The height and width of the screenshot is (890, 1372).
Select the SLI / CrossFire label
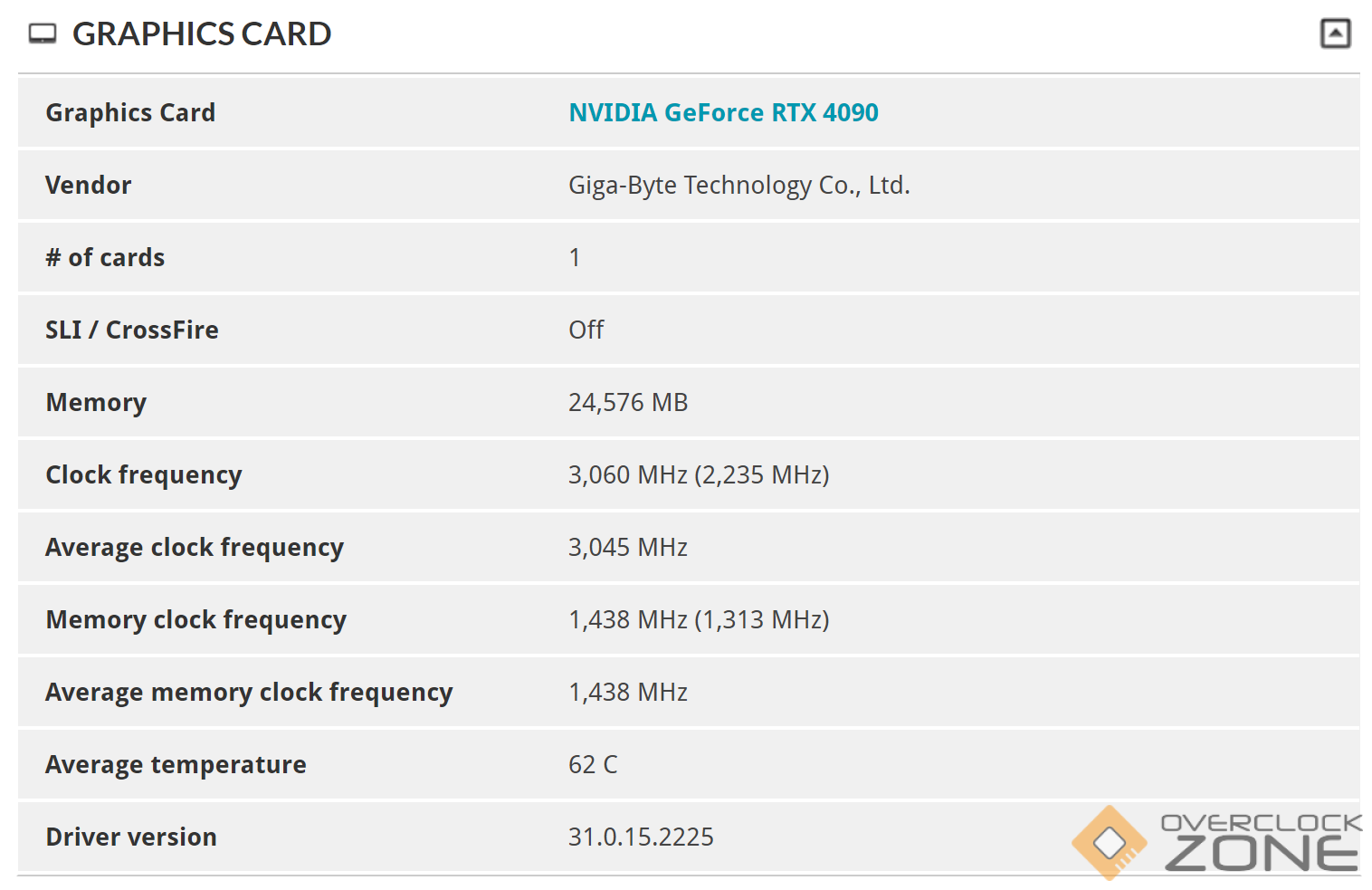tap(132, 330)
